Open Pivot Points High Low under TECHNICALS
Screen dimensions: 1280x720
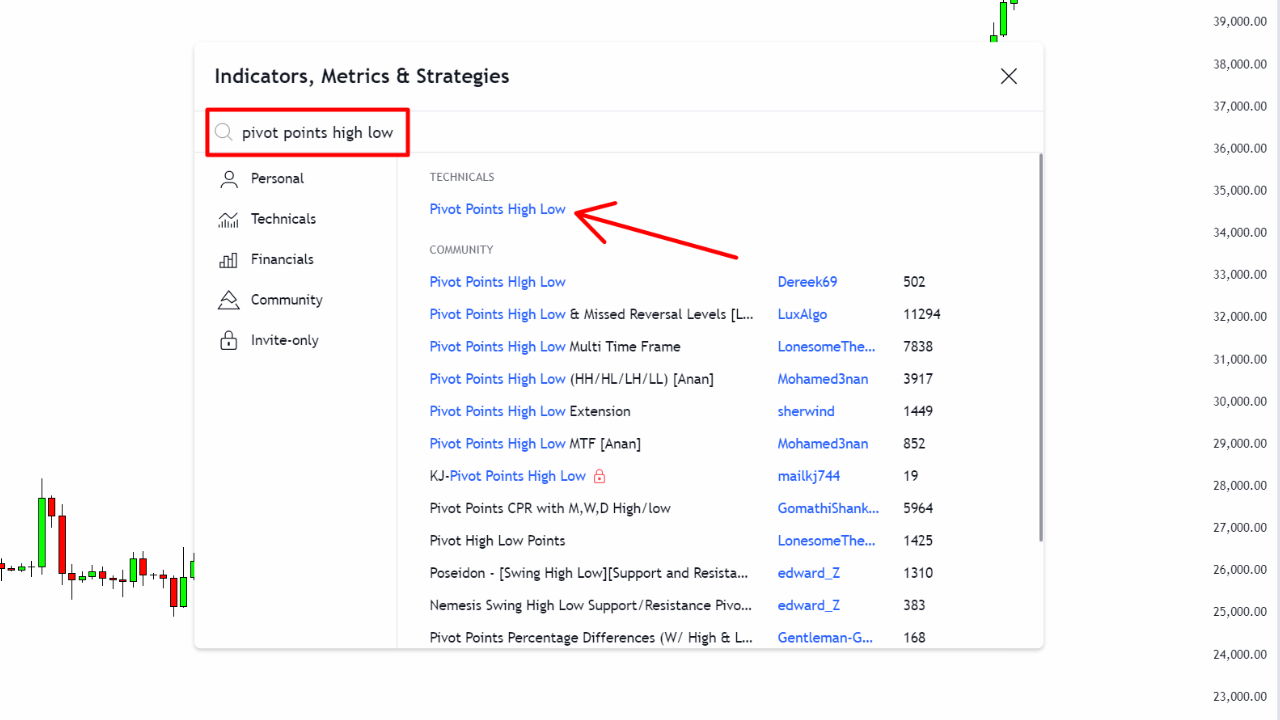[497, 209]
